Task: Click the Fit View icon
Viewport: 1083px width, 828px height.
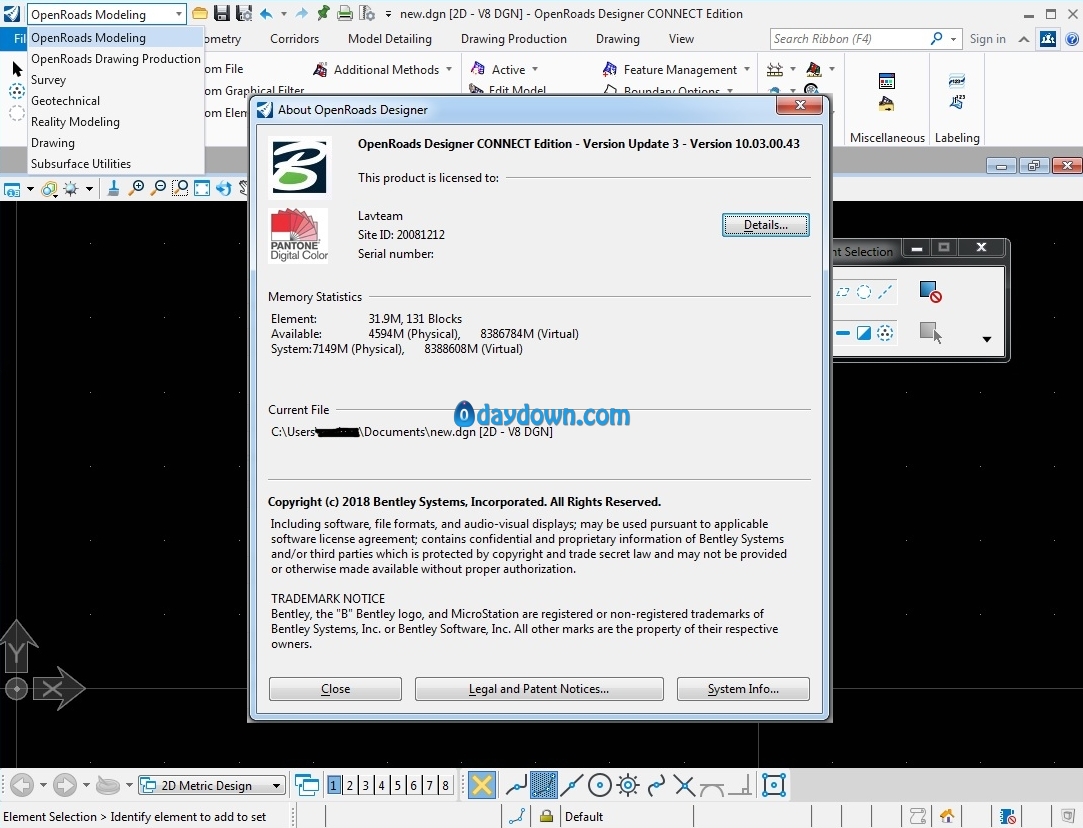Action: coord(202,188)
